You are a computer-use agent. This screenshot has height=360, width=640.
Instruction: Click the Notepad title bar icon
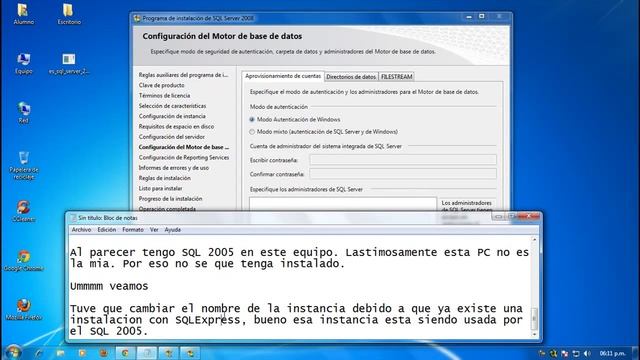pyautogui.click(x=73, y=218)
